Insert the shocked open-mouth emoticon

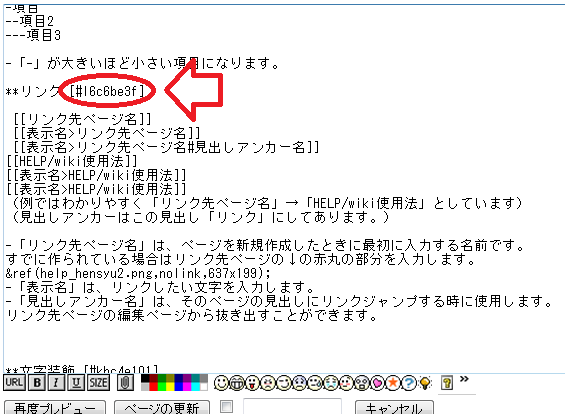[362, 383]
